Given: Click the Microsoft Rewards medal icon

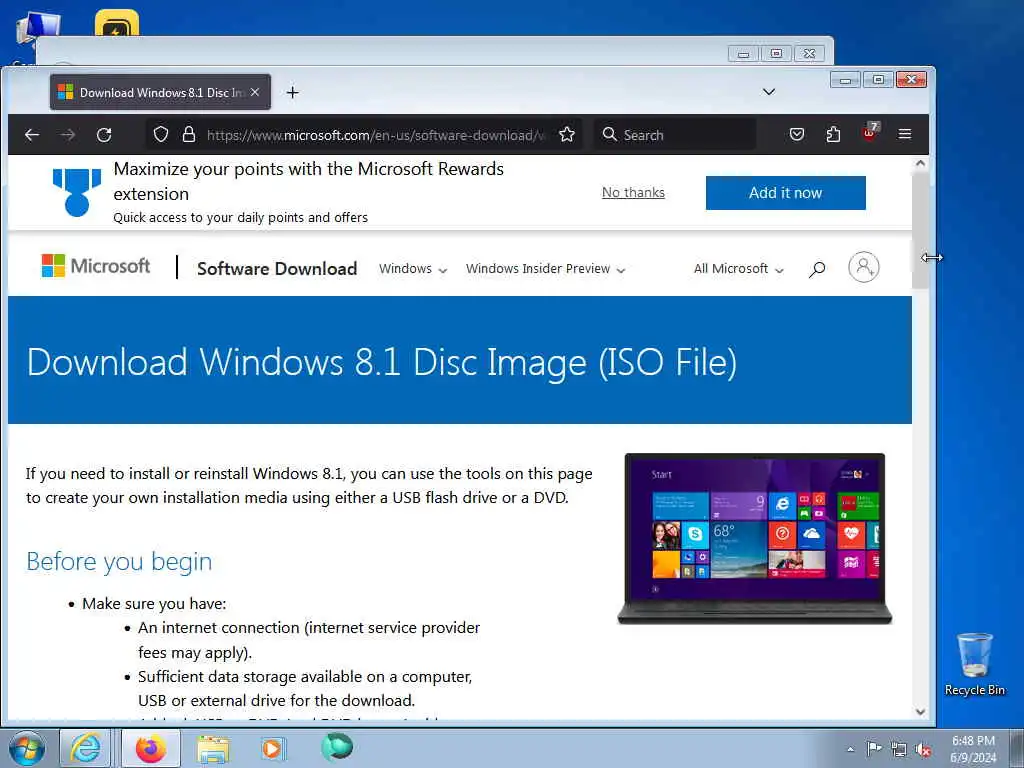Looking at the screenshot, I should (77, 192).
